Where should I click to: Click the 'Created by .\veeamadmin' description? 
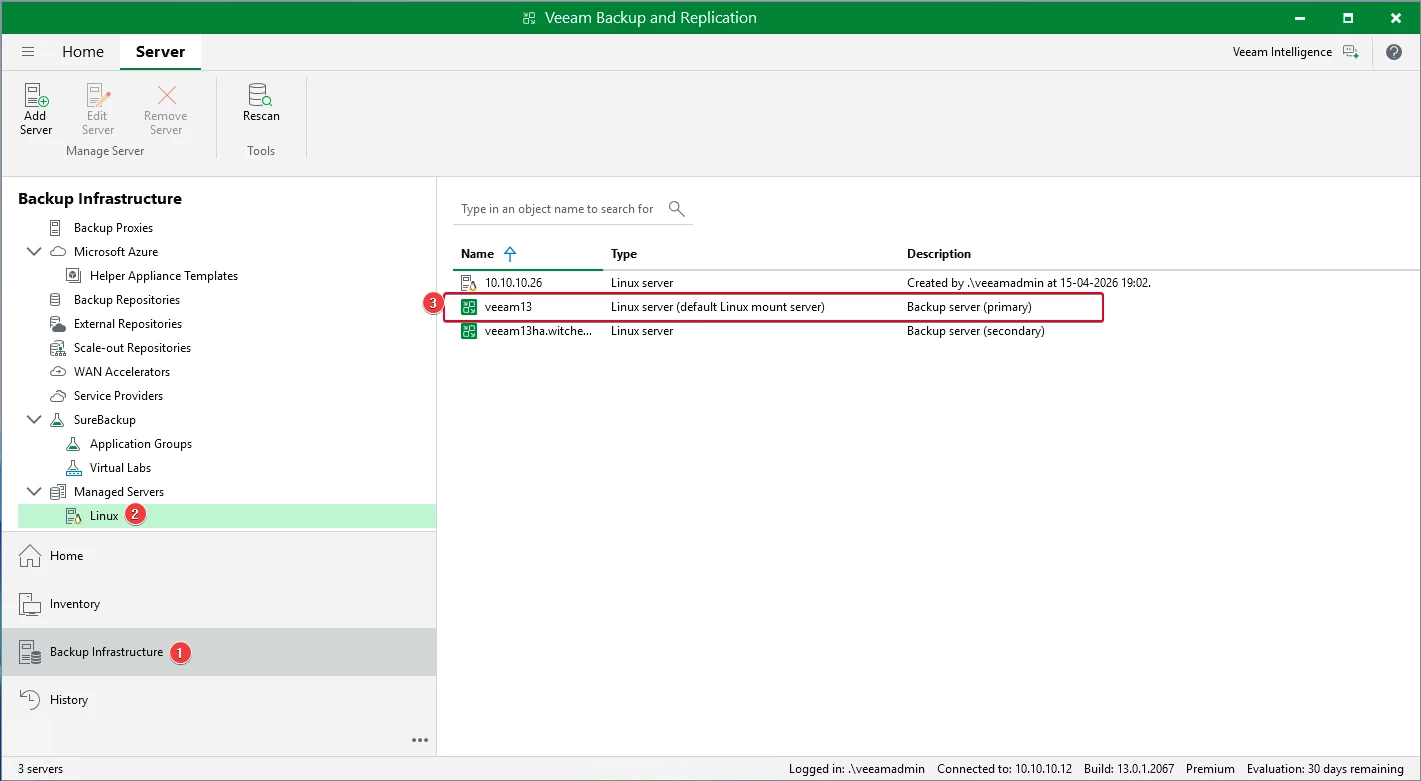point(1029,283)
